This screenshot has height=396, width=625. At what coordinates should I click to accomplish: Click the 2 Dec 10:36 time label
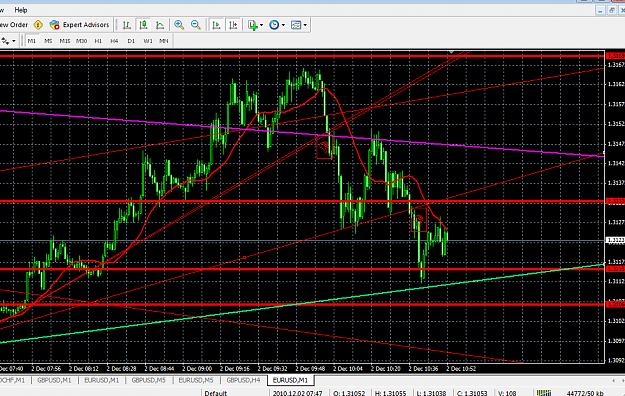click(423, 369)
